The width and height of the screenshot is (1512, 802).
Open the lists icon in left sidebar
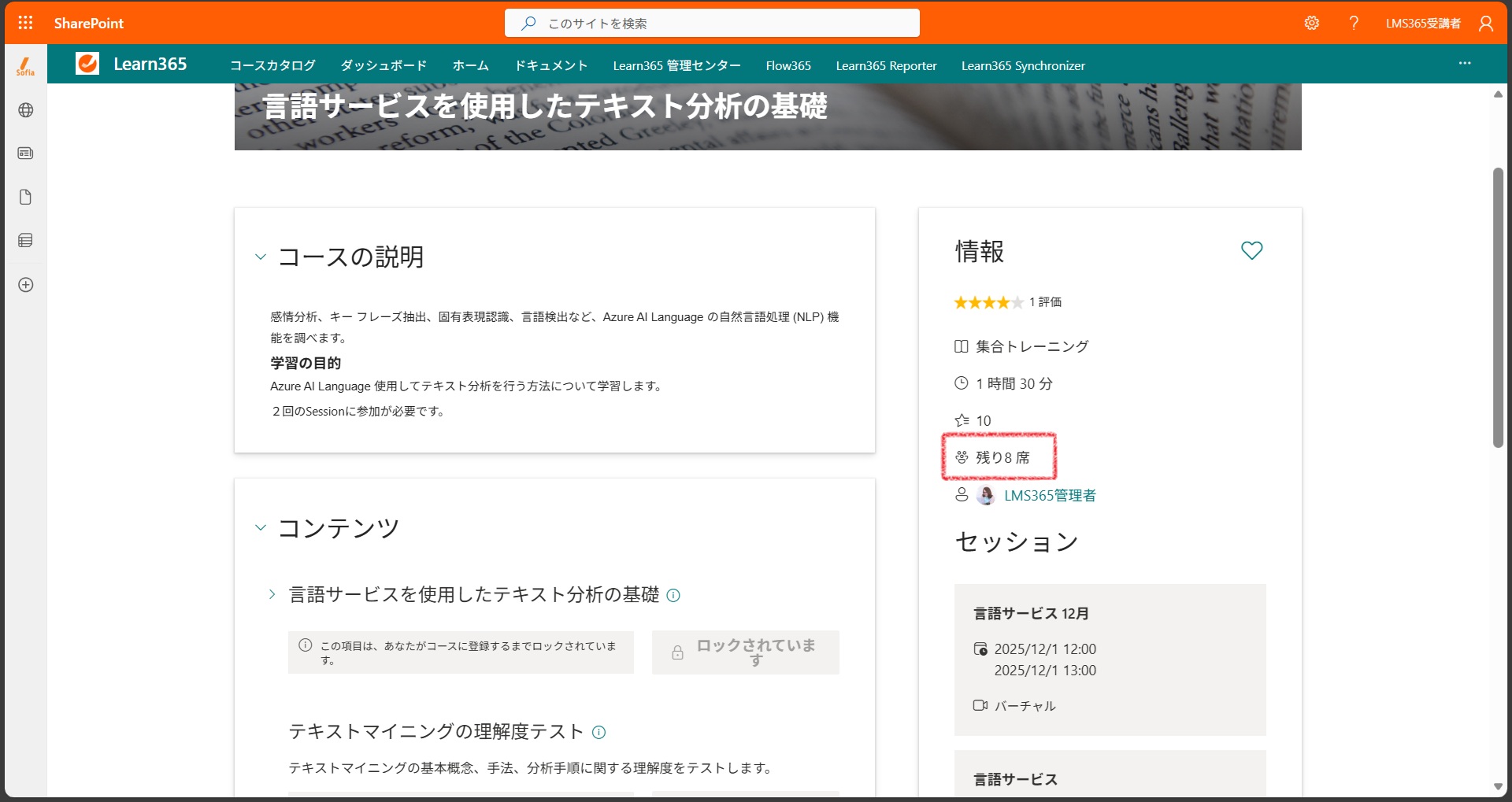[25, 241]
